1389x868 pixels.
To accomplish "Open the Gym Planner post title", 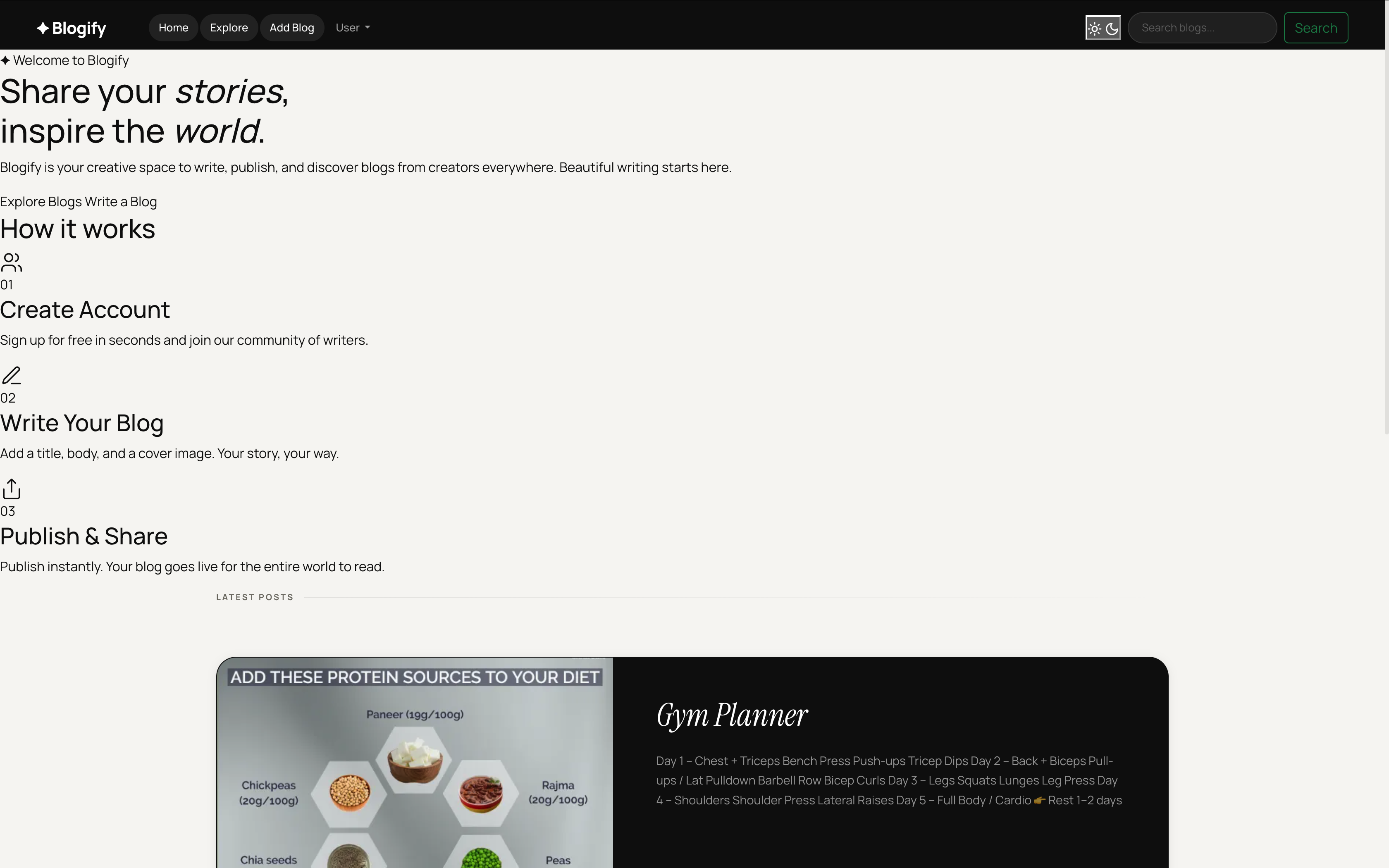I will [732, 715].
